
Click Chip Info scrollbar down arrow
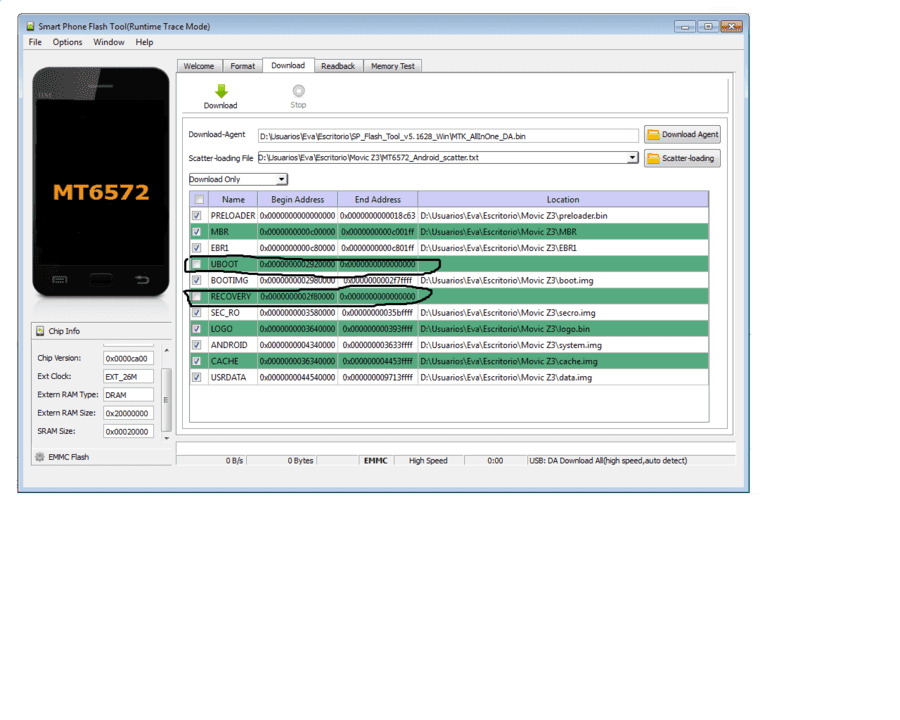click(166, 438)
